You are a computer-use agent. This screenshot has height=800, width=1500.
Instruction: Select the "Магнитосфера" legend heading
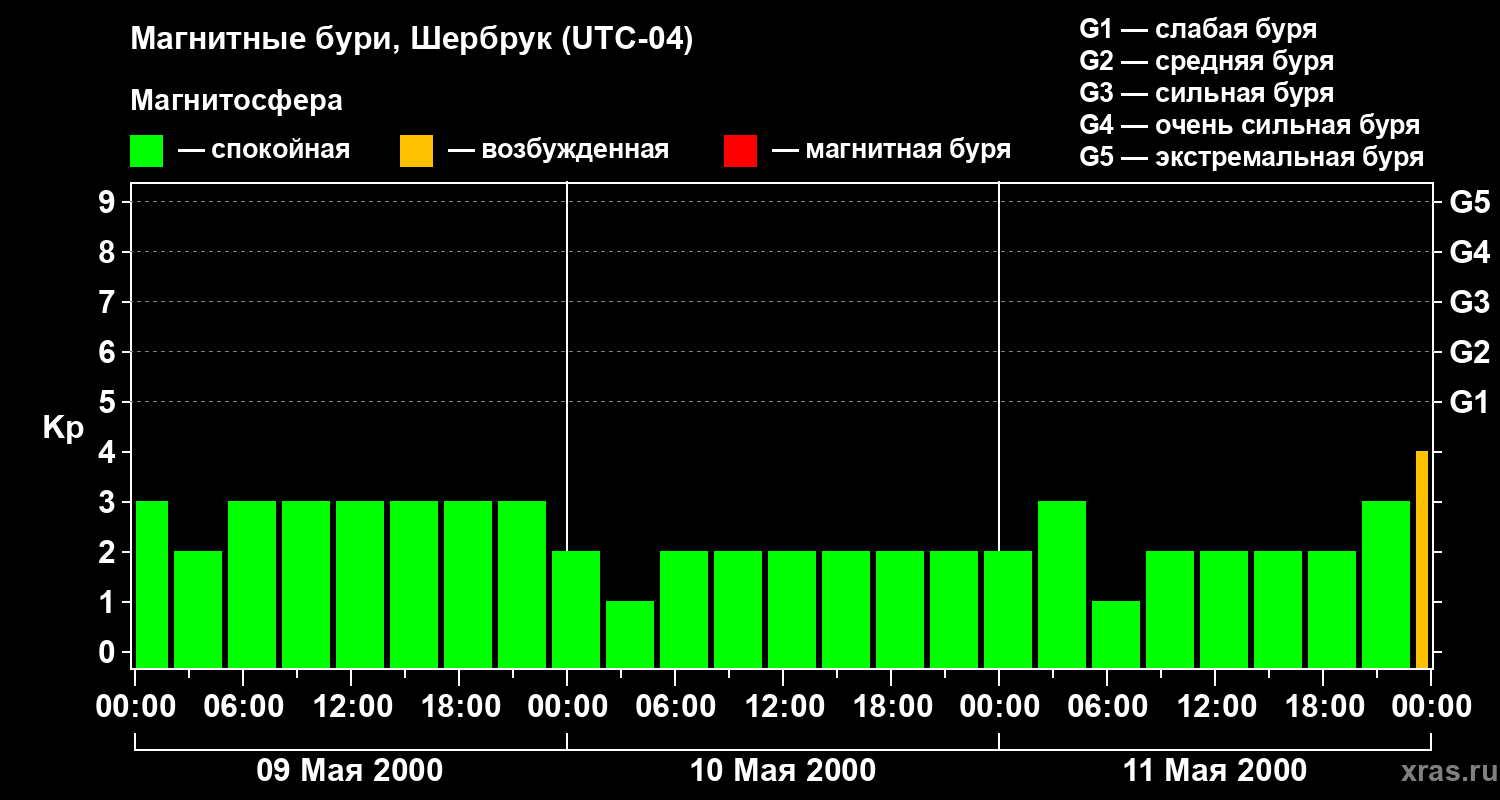(236, 101)
